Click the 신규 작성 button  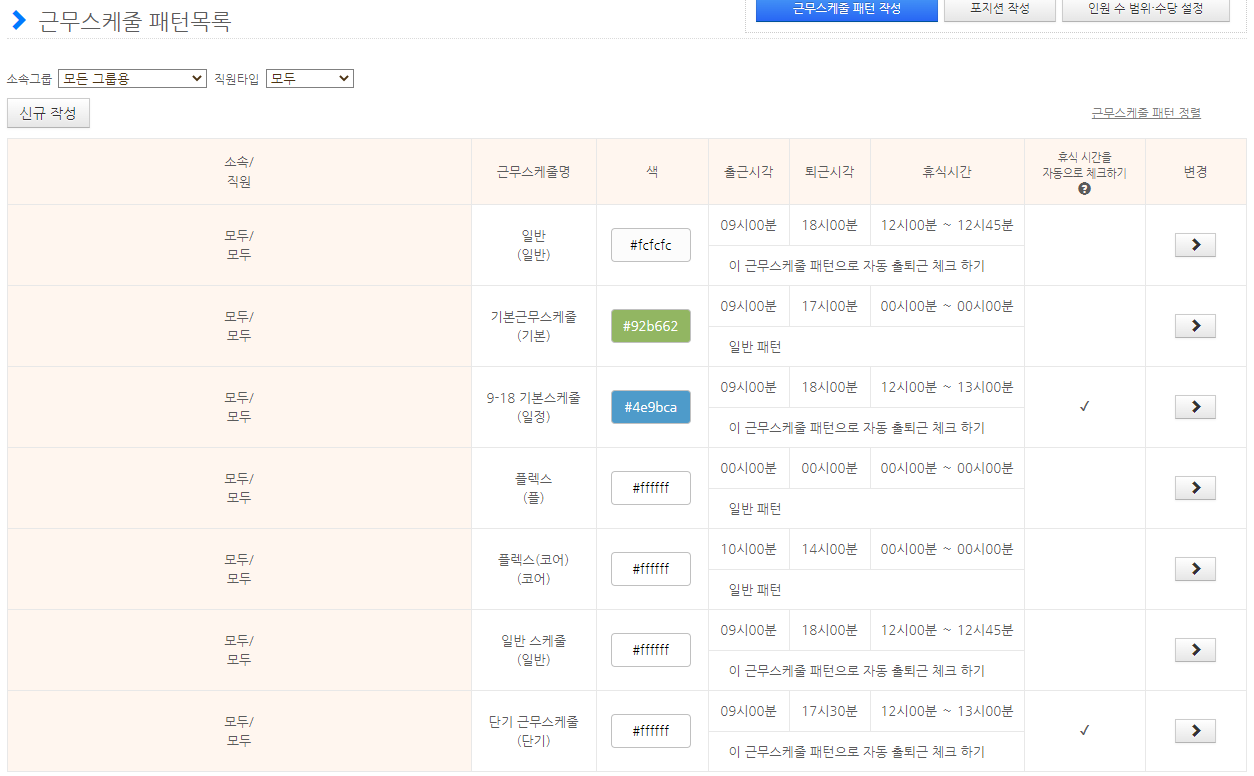pyautogui.click(x=48, y=113)
